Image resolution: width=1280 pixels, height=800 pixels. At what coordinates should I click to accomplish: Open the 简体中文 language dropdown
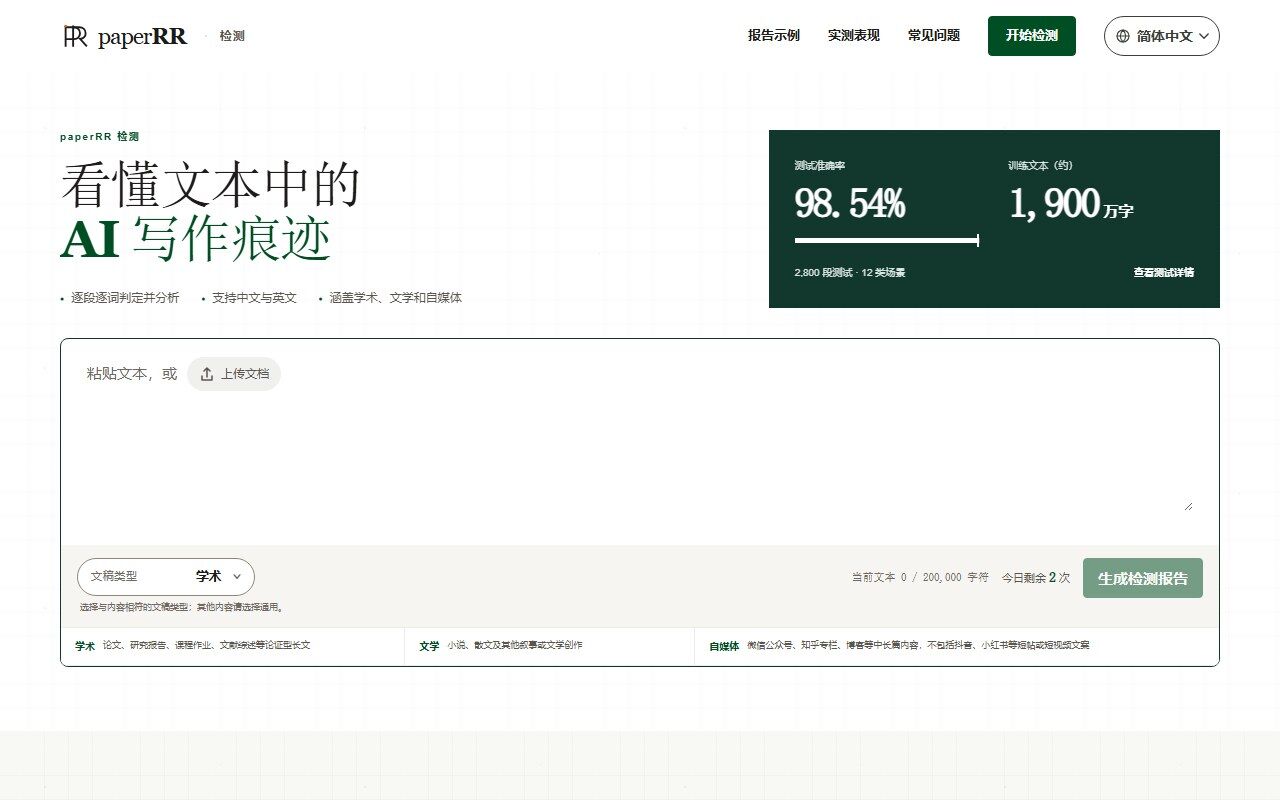tap(1161, 36)
